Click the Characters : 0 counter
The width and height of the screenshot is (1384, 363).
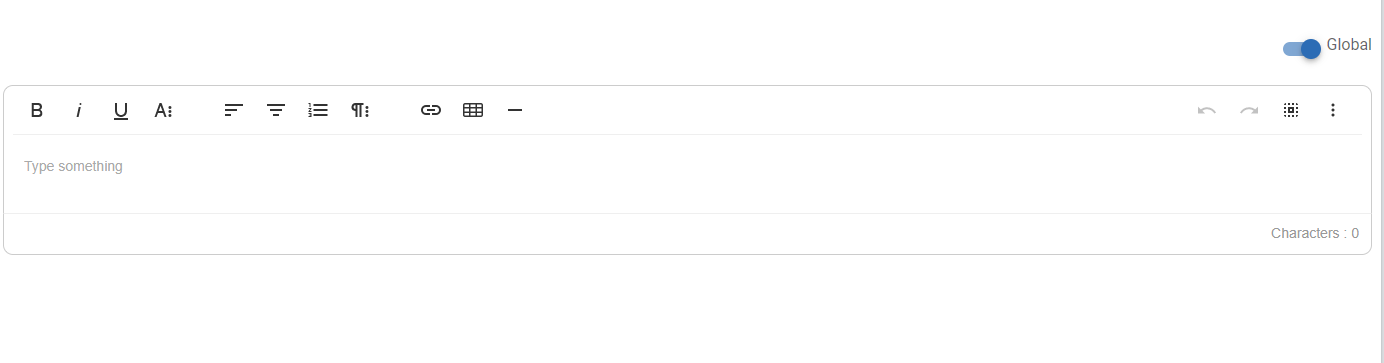point(1314,233)
